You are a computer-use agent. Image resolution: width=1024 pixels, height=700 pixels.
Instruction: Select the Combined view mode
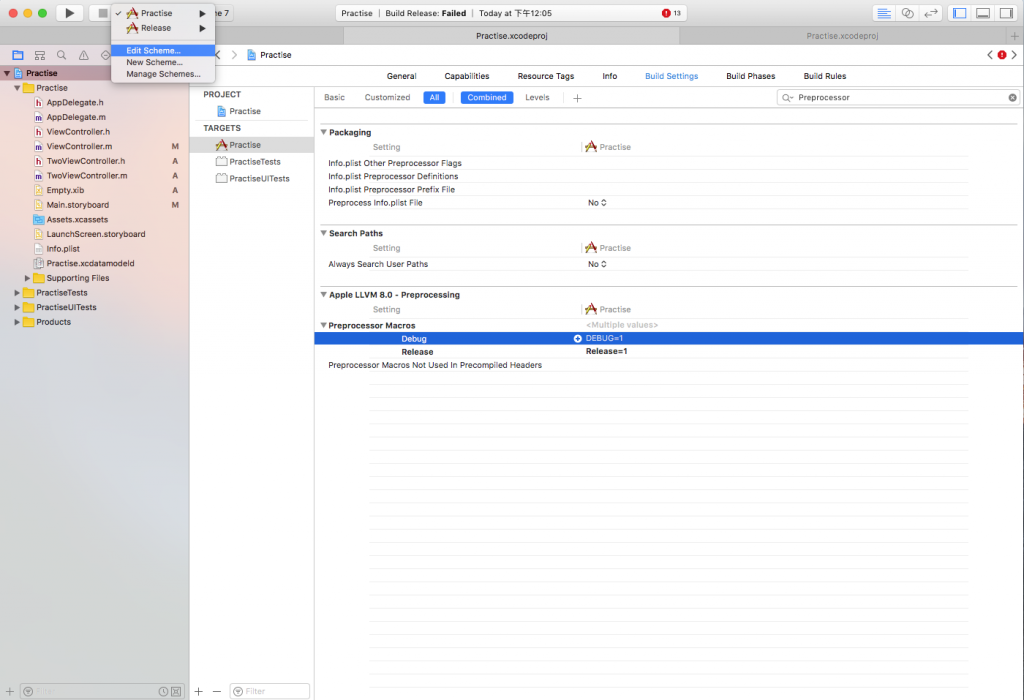(x=487, y=97)
